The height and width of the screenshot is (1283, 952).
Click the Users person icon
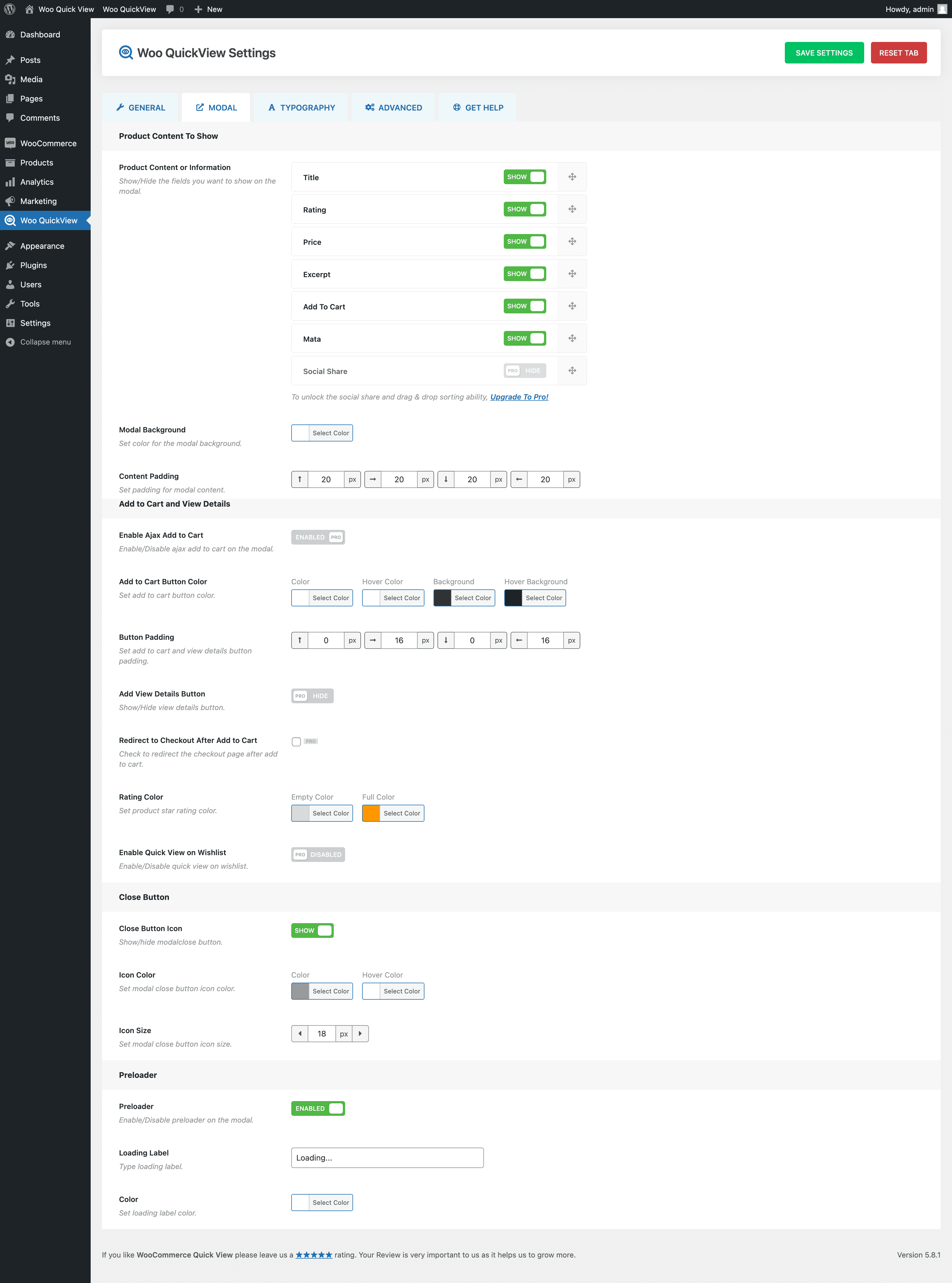10,285
